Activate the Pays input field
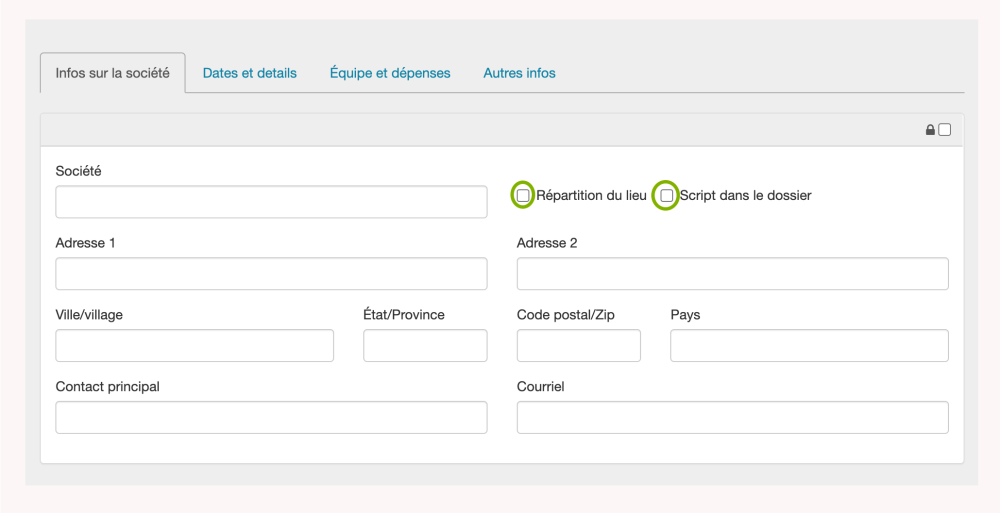The image size is (1000, 513). pyautogui.click(x=809, y=346)
